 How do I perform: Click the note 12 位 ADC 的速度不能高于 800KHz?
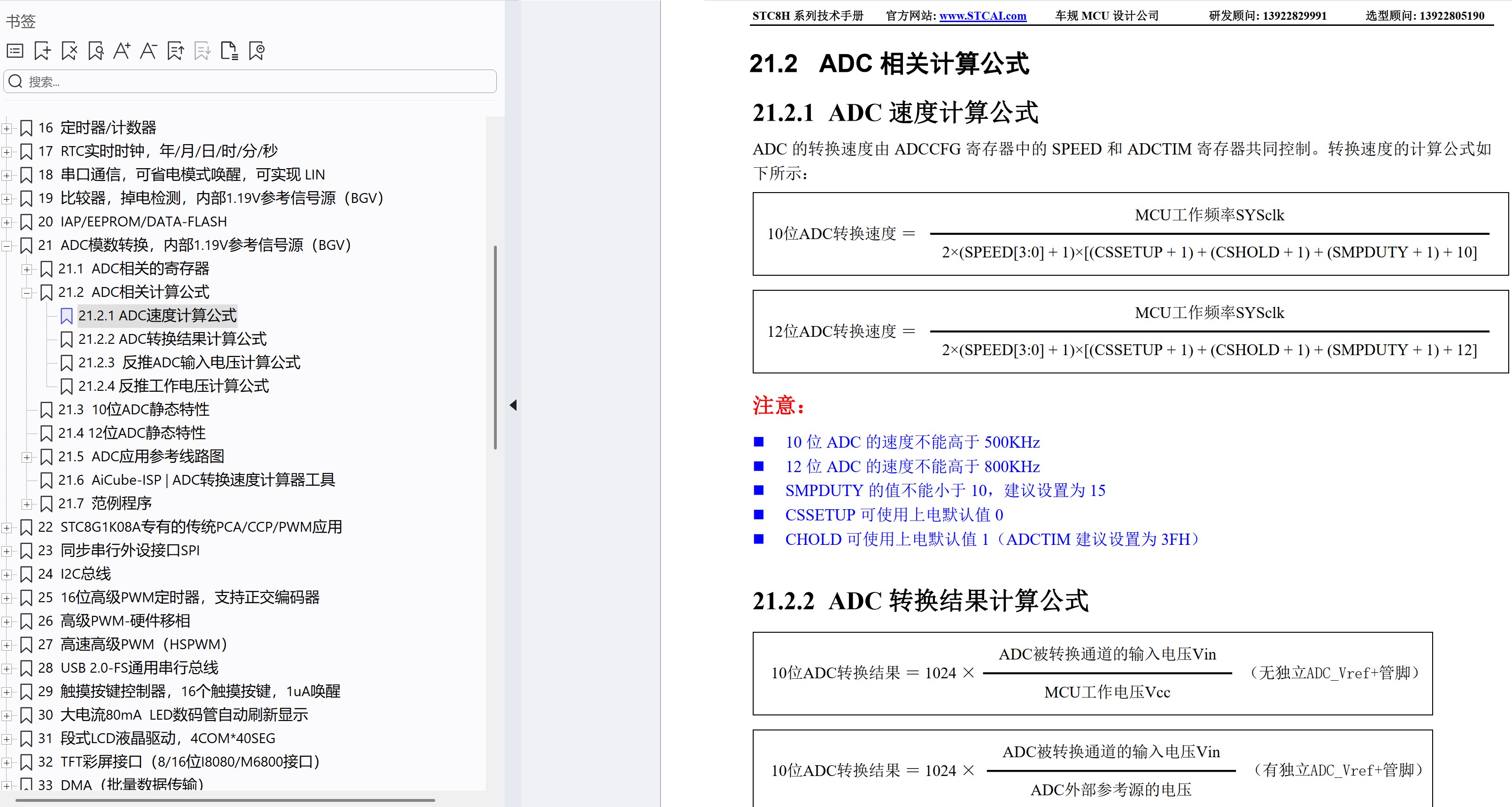pyautogui.click(x=913, y=467)
